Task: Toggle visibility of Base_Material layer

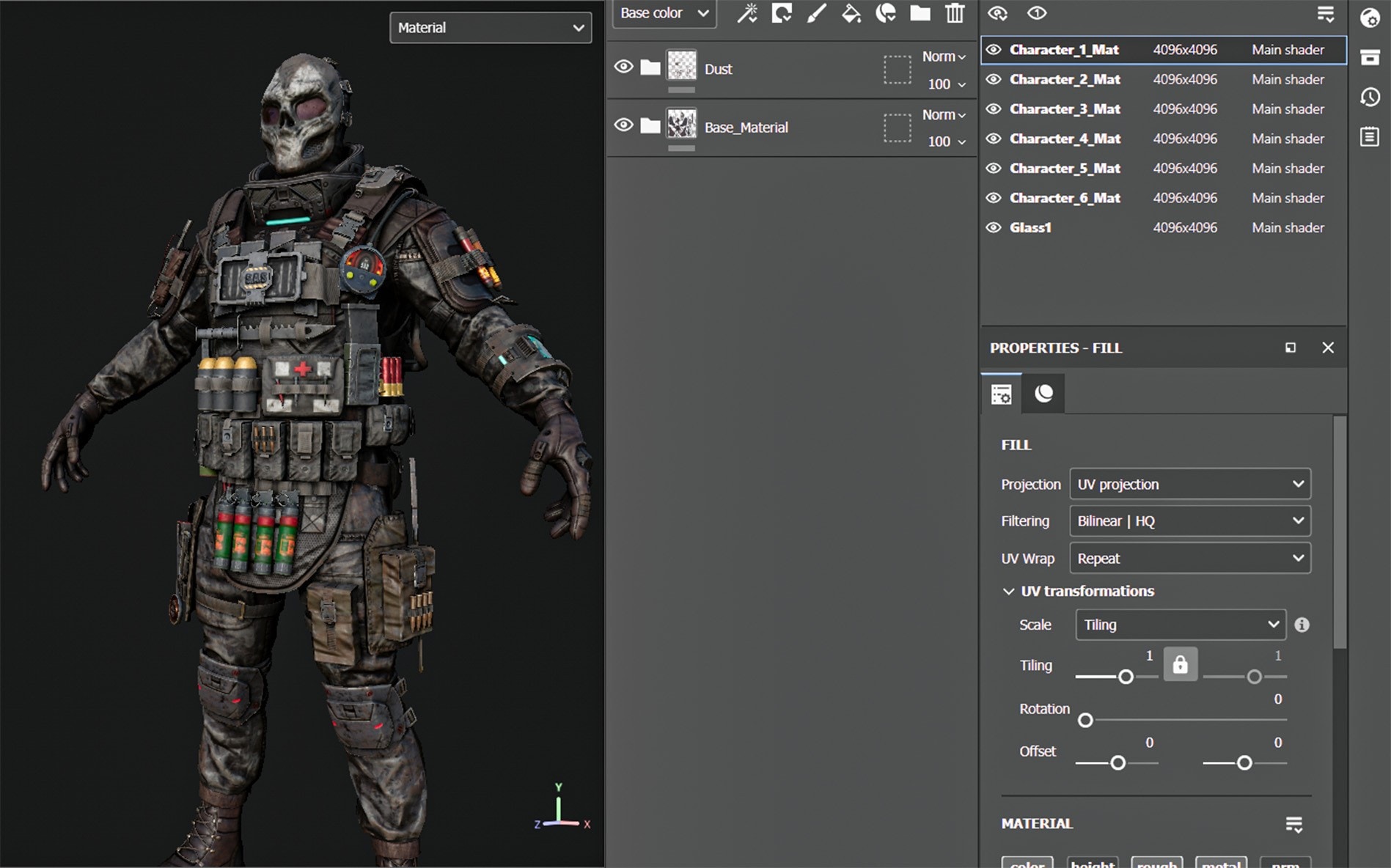Action: 623,125
